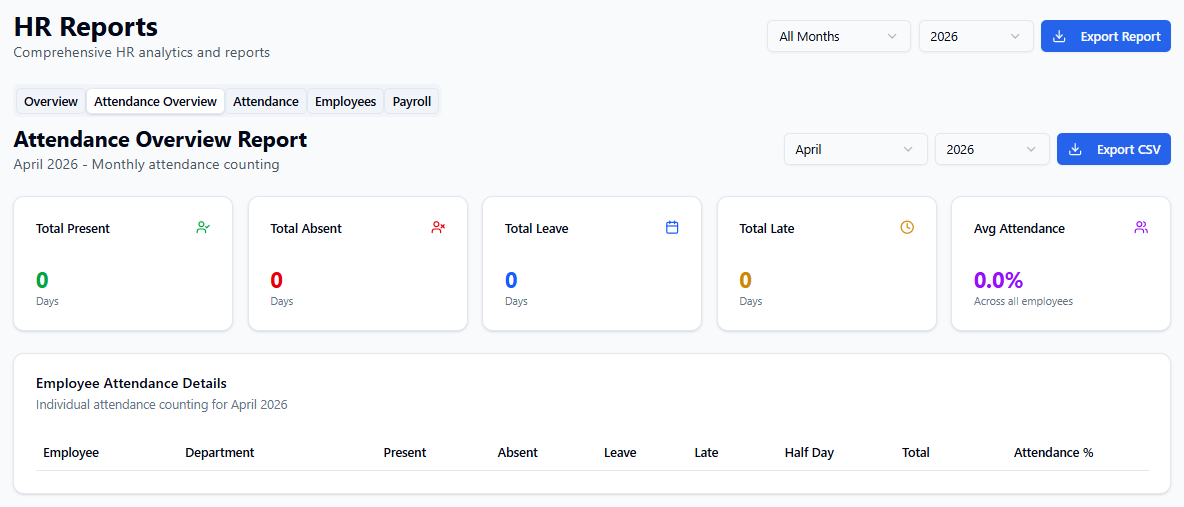The image size is (1184, 507).
Task: Click the Total Late clock icon
Action: [x=907, y=228]
